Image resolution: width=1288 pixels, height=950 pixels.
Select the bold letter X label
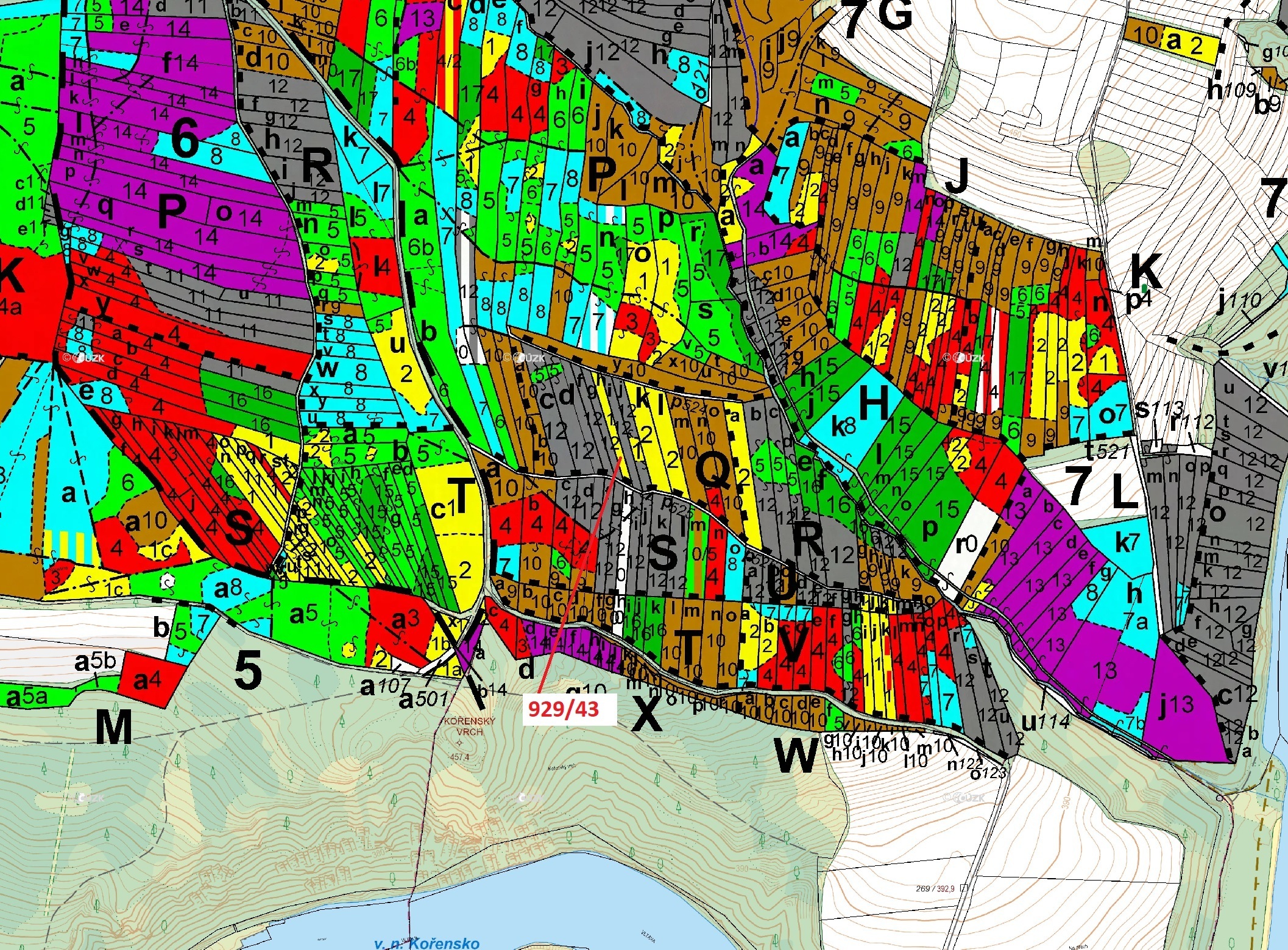[646, 714]
